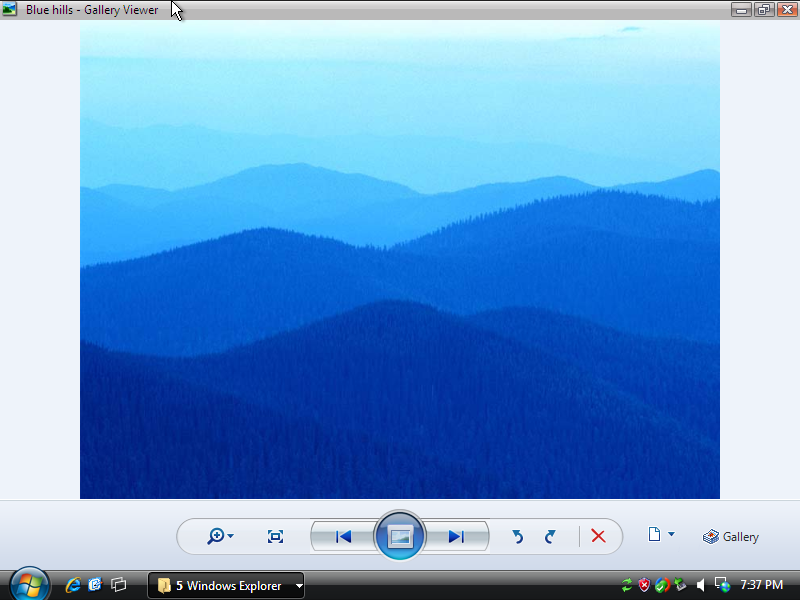Click the green sync arrows tray icon
This screenshot has width=800, height=600.
click(x=627, y=585)
